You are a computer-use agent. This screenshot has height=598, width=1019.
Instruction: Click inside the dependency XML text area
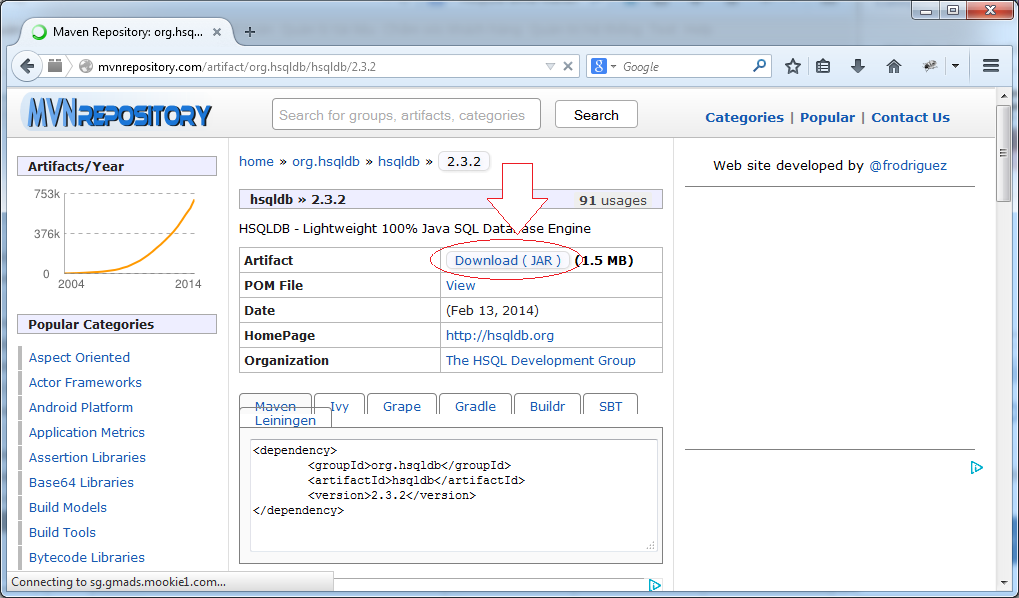pos(454,495)
